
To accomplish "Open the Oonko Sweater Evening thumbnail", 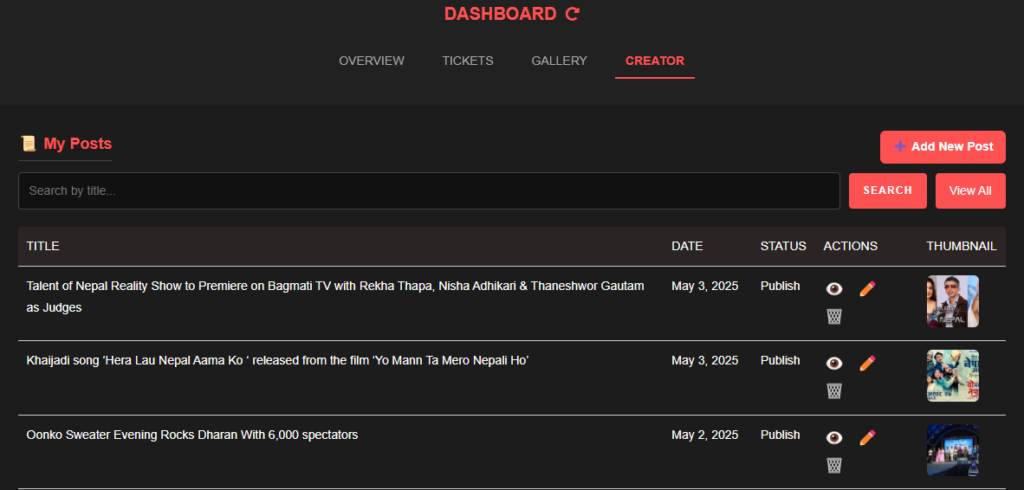I will pos(952,450).
